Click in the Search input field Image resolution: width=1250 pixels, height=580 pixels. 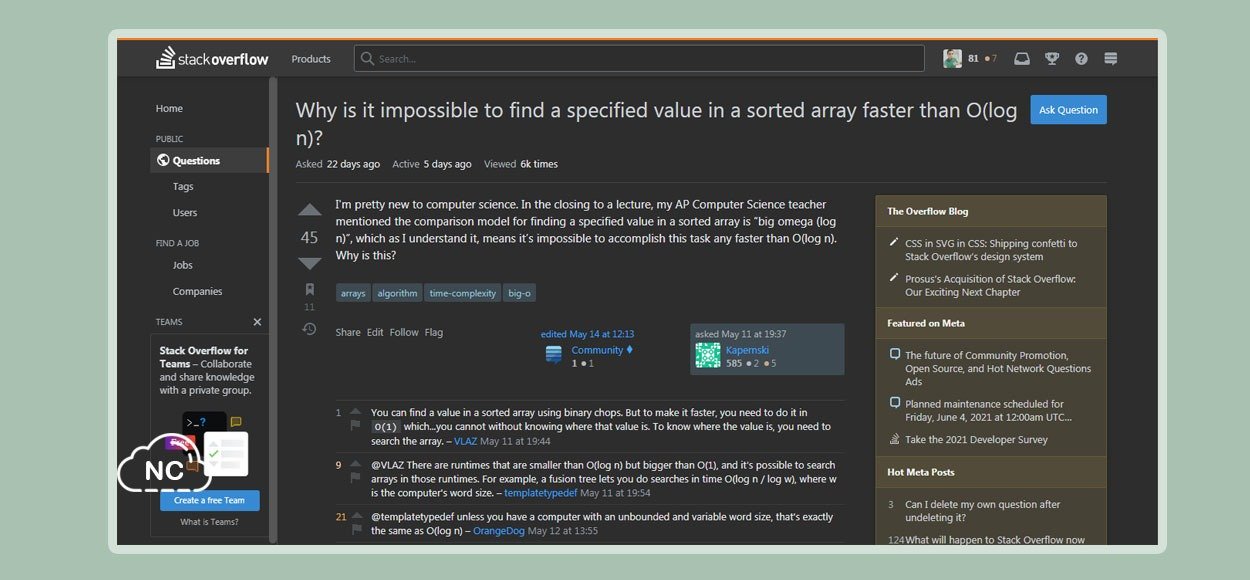[640, 59]
